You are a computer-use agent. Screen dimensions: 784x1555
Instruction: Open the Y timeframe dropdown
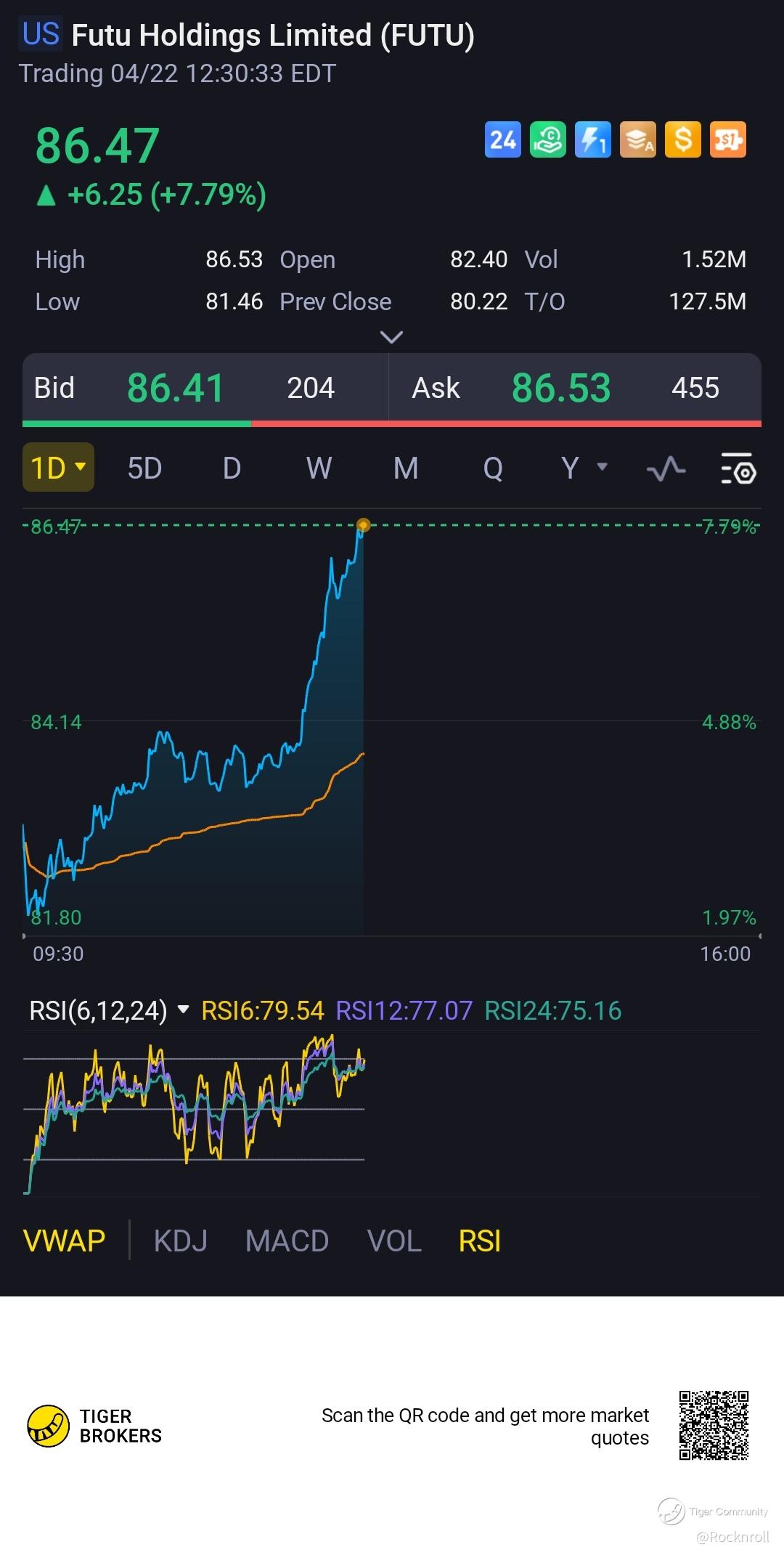click(584, 468)
